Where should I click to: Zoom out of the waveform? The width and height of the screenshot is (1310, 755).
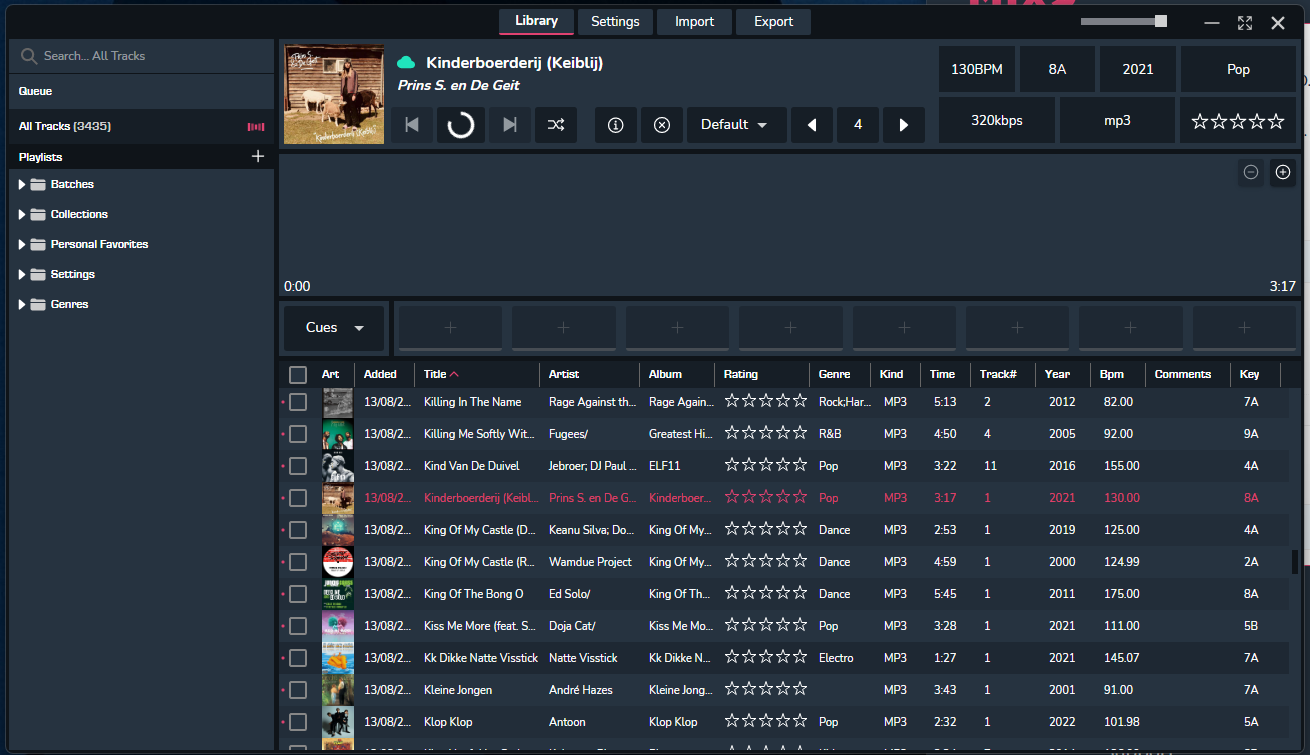coord(1251,172)
